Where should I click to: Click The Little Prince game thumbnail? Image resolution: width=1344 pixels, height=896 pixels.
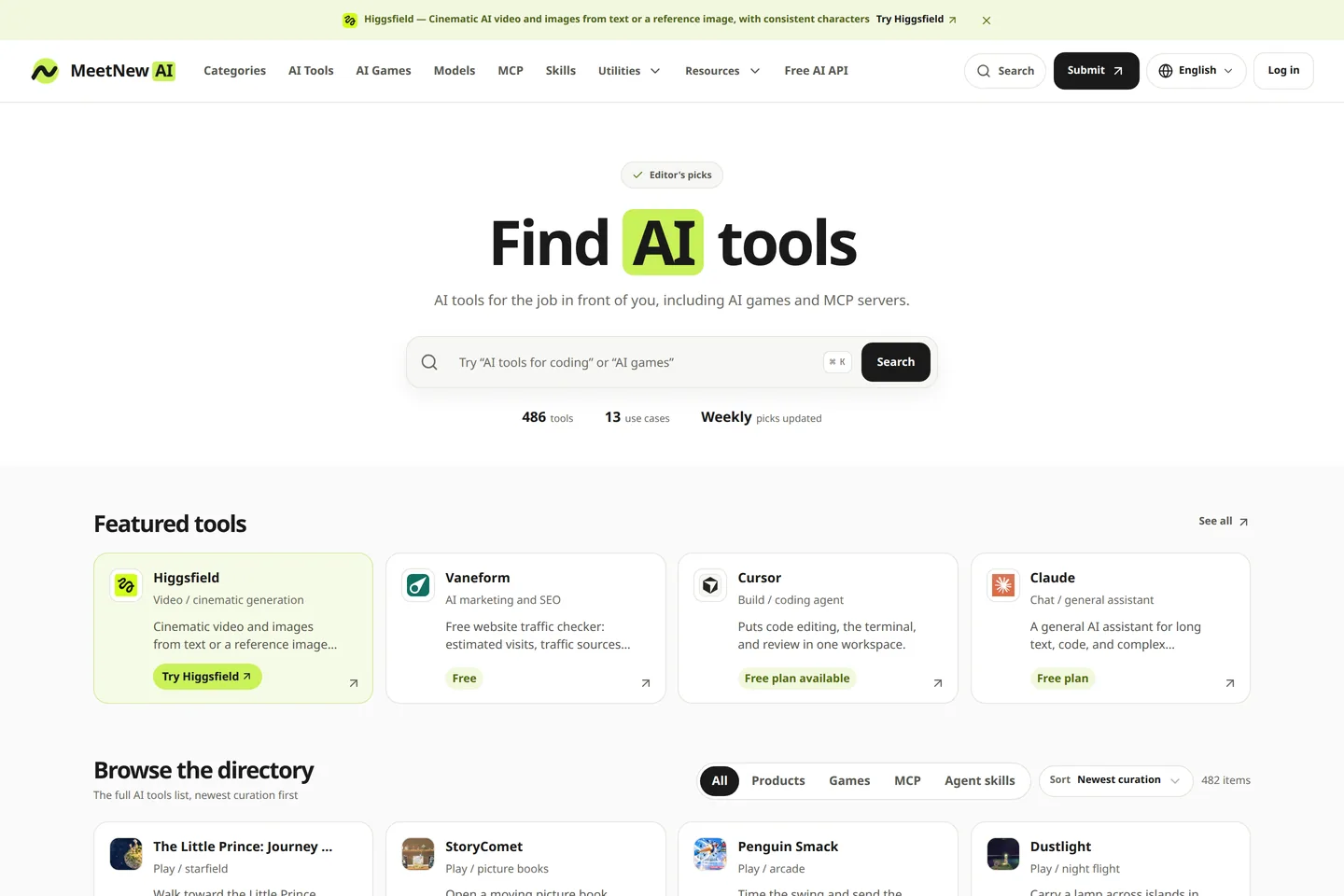126,854
